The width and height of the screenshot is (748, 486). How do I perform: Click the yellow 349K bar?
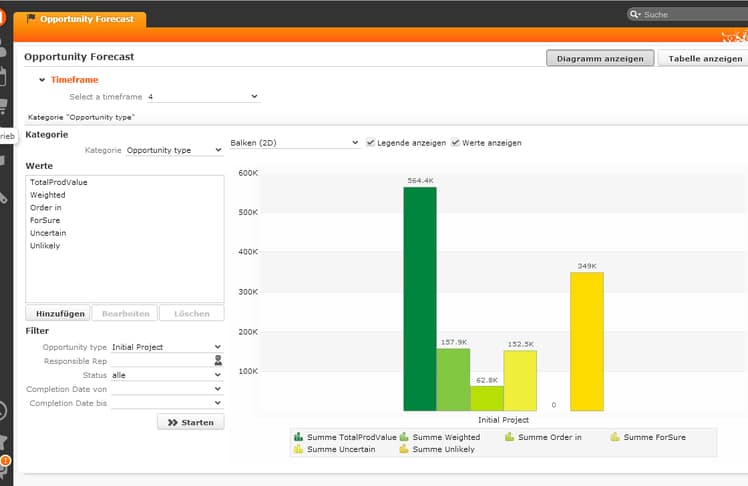(x=587, y=341)
